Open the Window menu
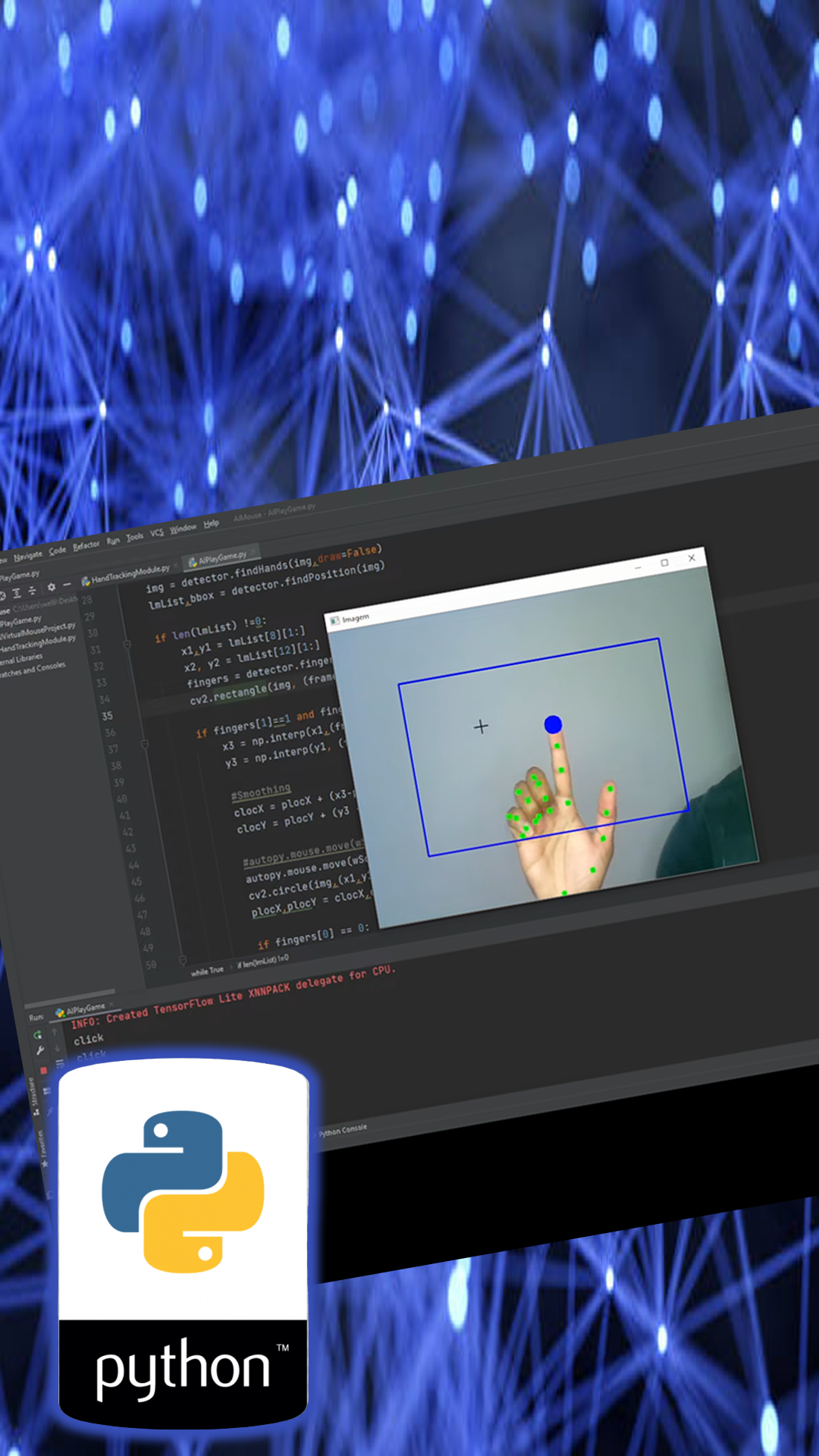 (x=183, y=528)
